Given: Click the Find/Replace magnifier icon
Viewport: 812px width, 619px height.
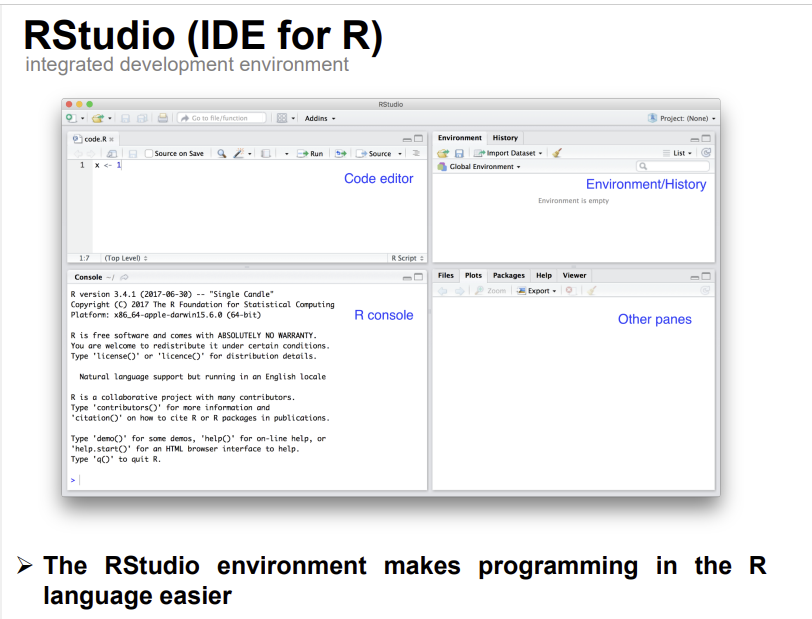Looking at the screenshot, I should (x=222, y=153).
